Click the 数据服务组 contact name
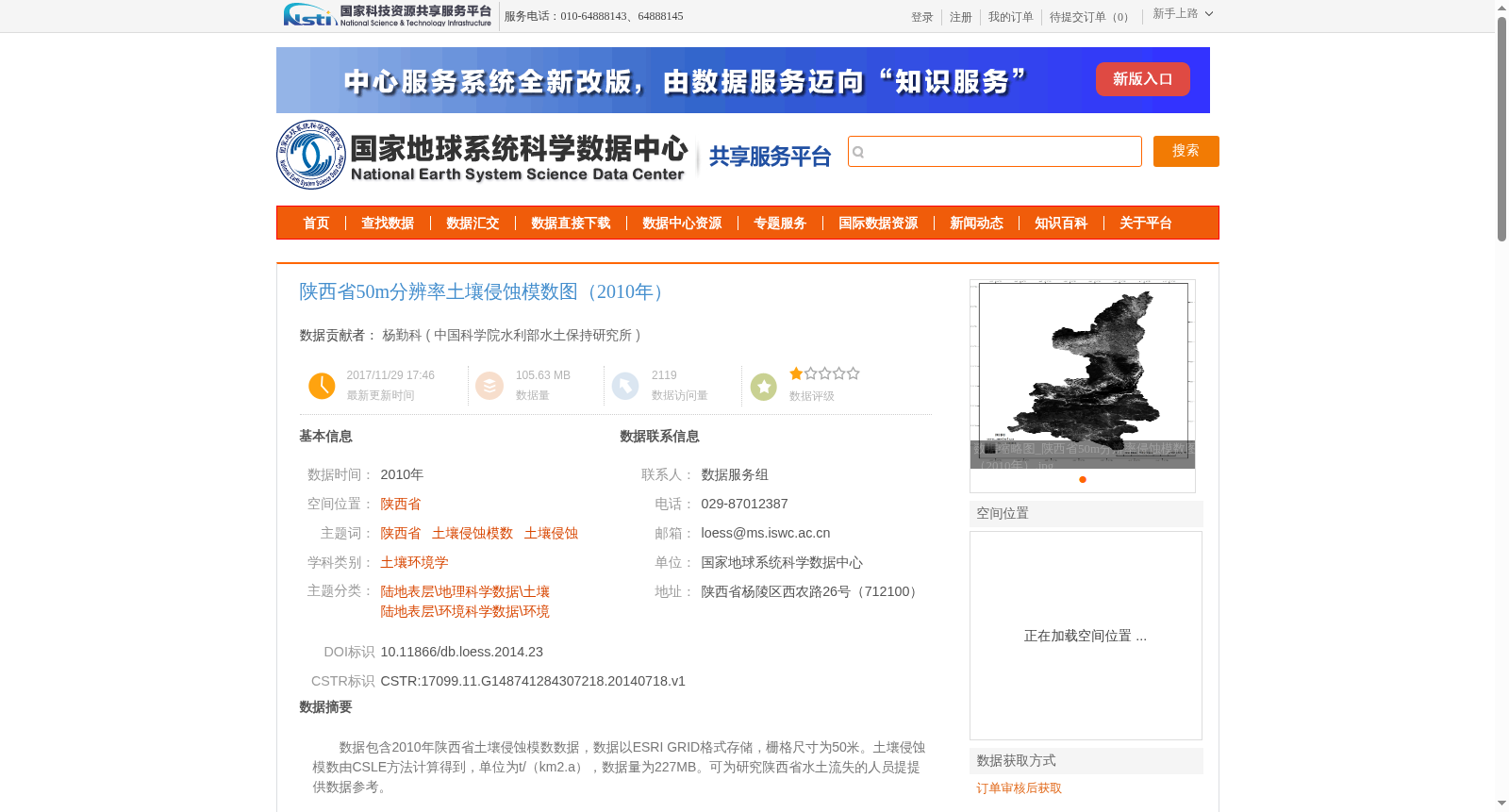Screen dimensions: 1509x812 [735, 474]
